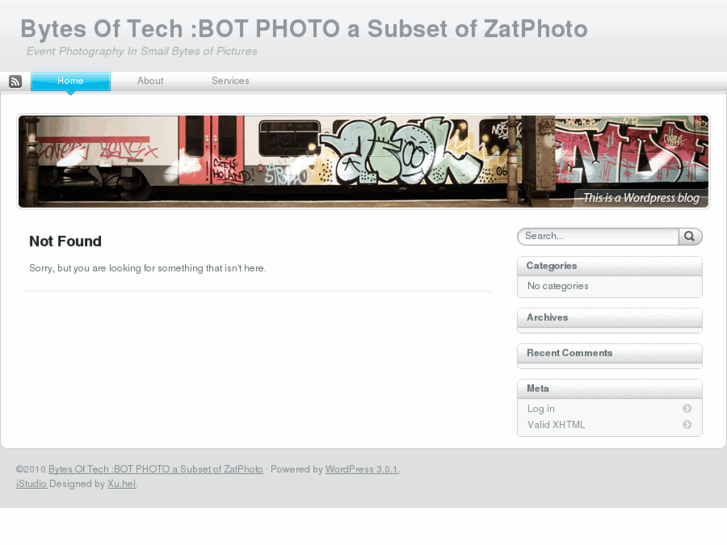
Task: Follow the Valid XHTML link
Action: 556,425
